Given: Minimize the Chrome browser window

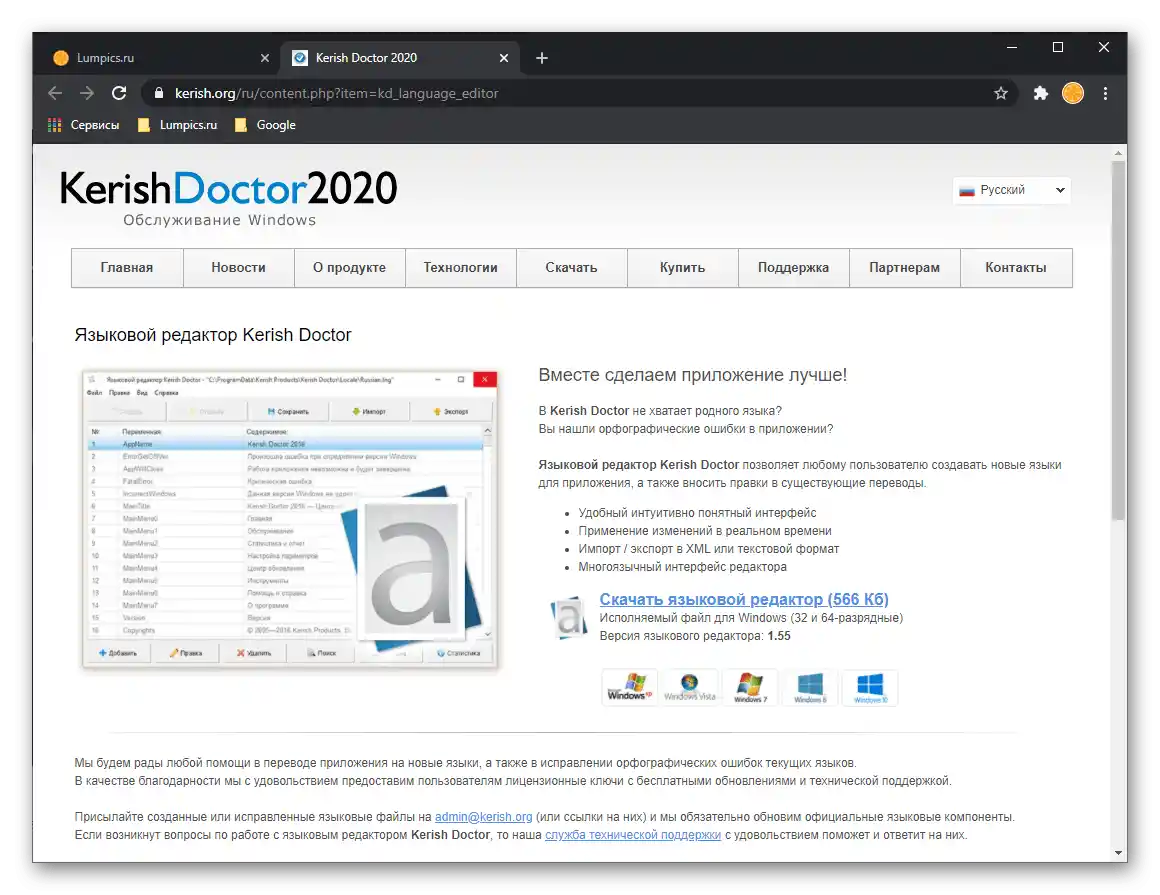Looking at the screenshot, I should pos(1012,47).
